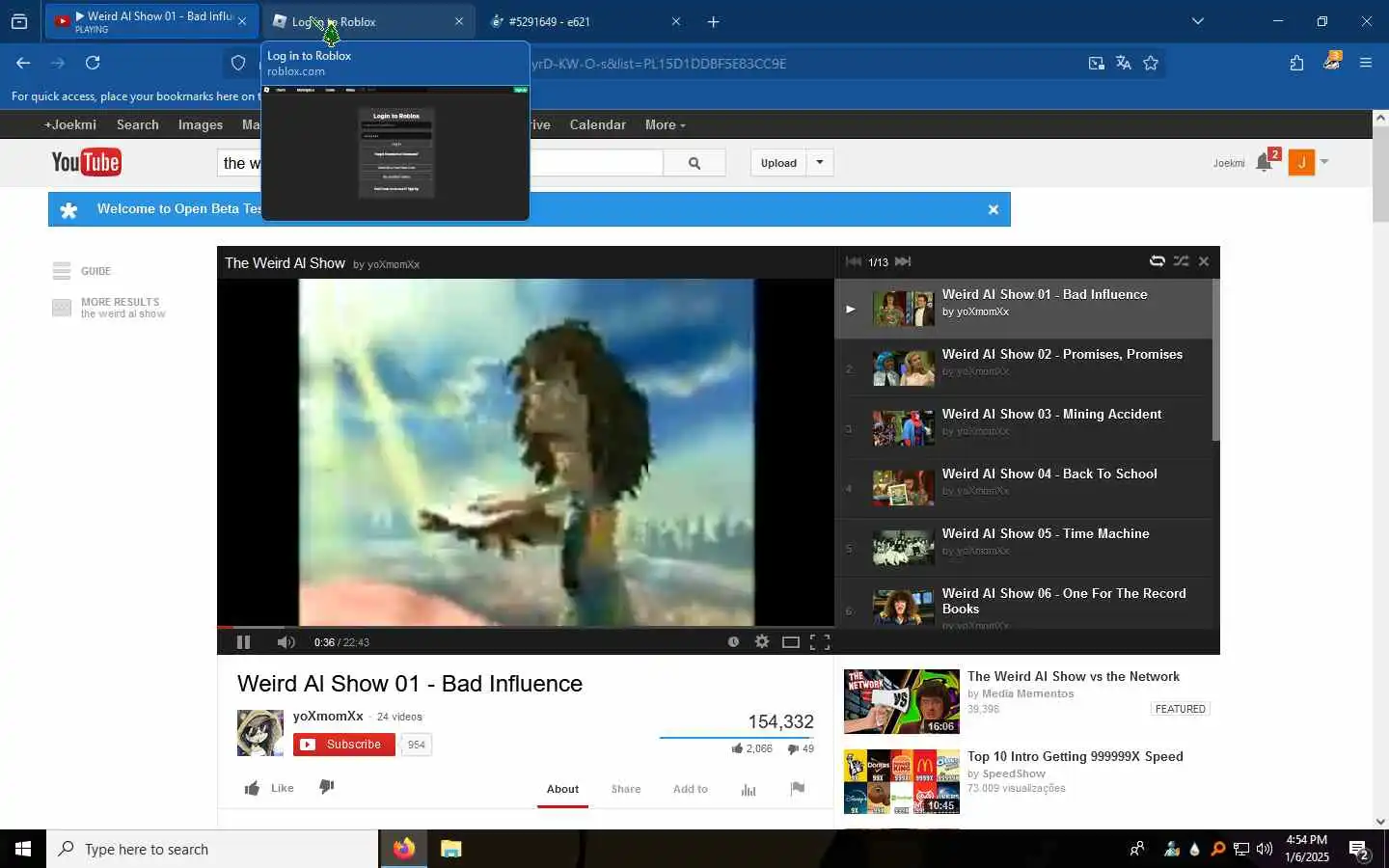This screenshot has width=1389, height=868.
Task: Click the playlist panel scrollbar
Action: [x=1215, y=360]
